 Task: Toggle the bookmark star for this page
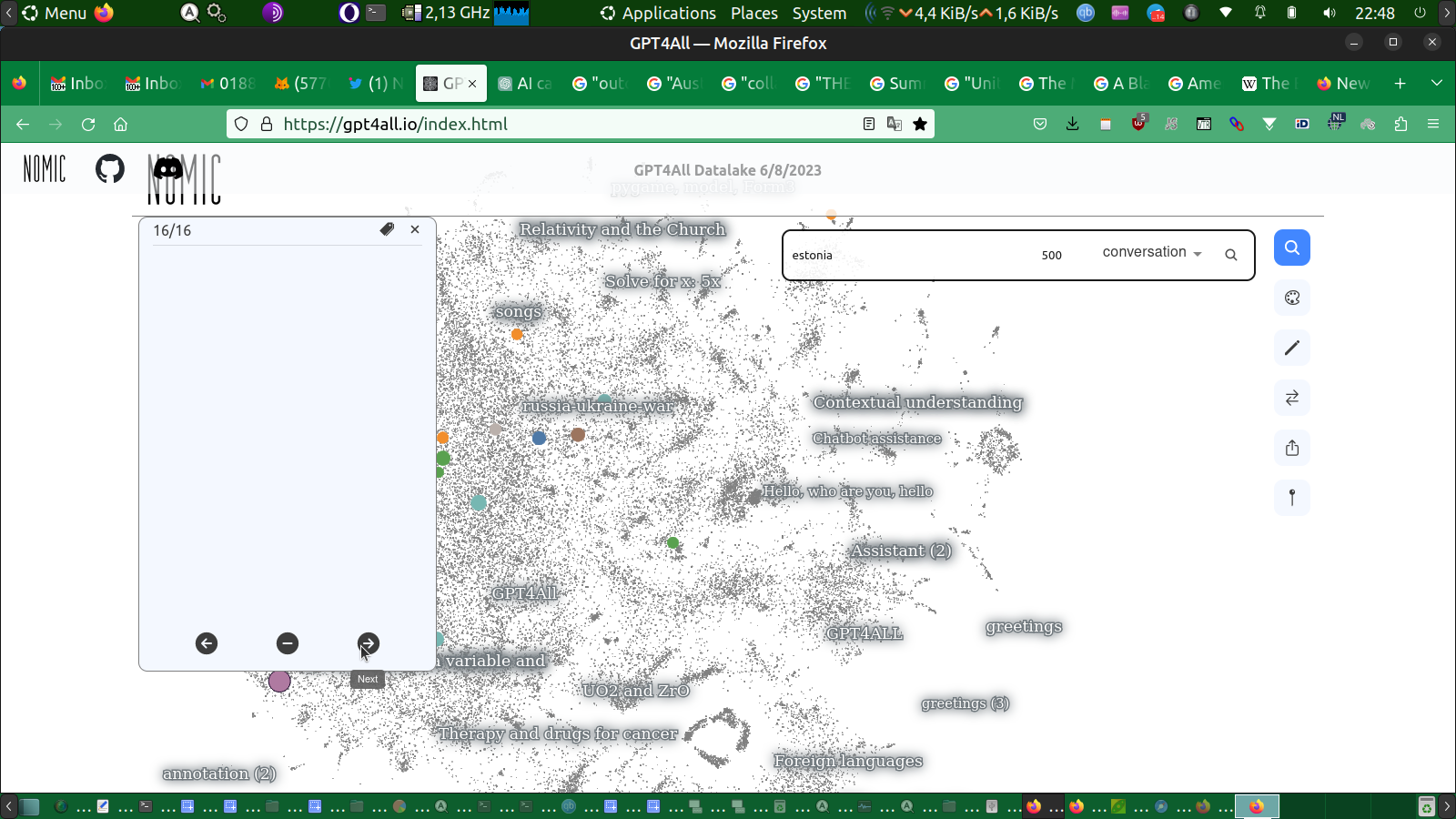pyautogui.click(x=920, y=124)
